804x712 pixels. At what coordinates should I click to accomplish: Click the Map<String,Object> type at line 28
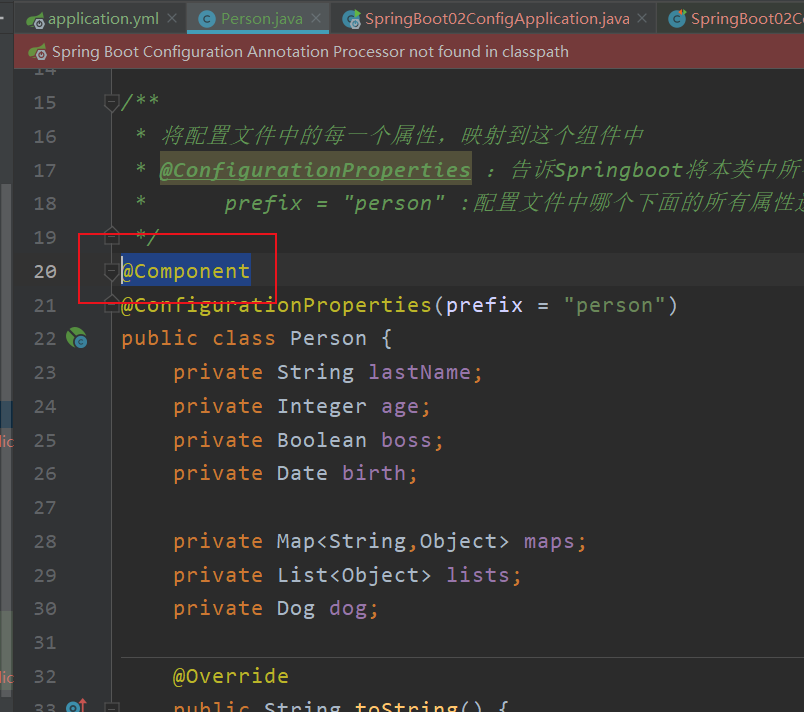tap(393, 541)
